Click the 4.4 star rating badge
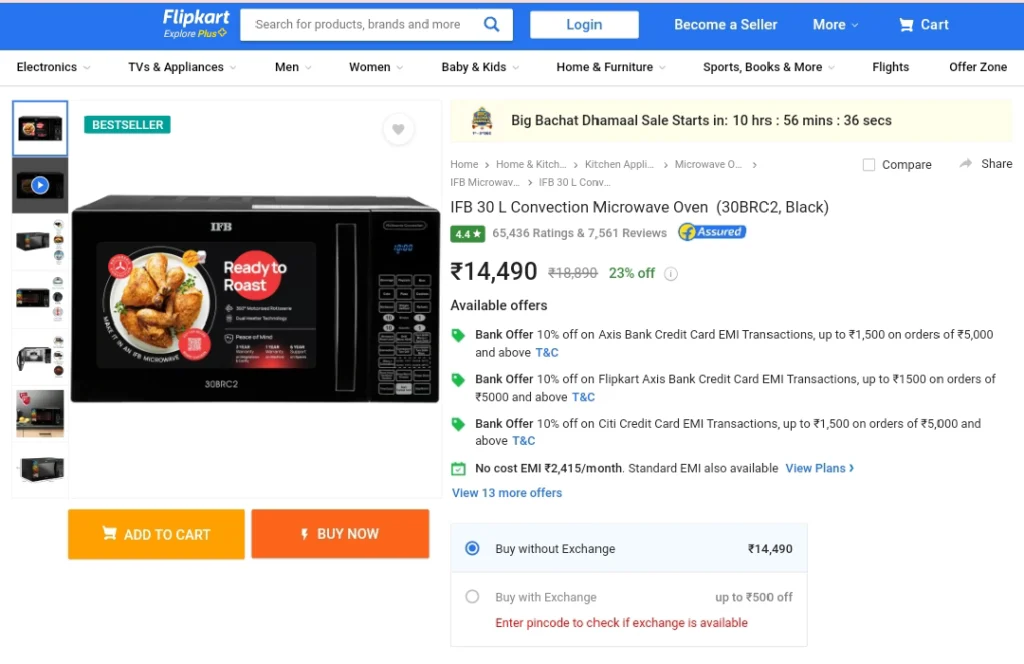This screenshot has width=1024, height=664. pyautogui.click(x=468, y=234)
